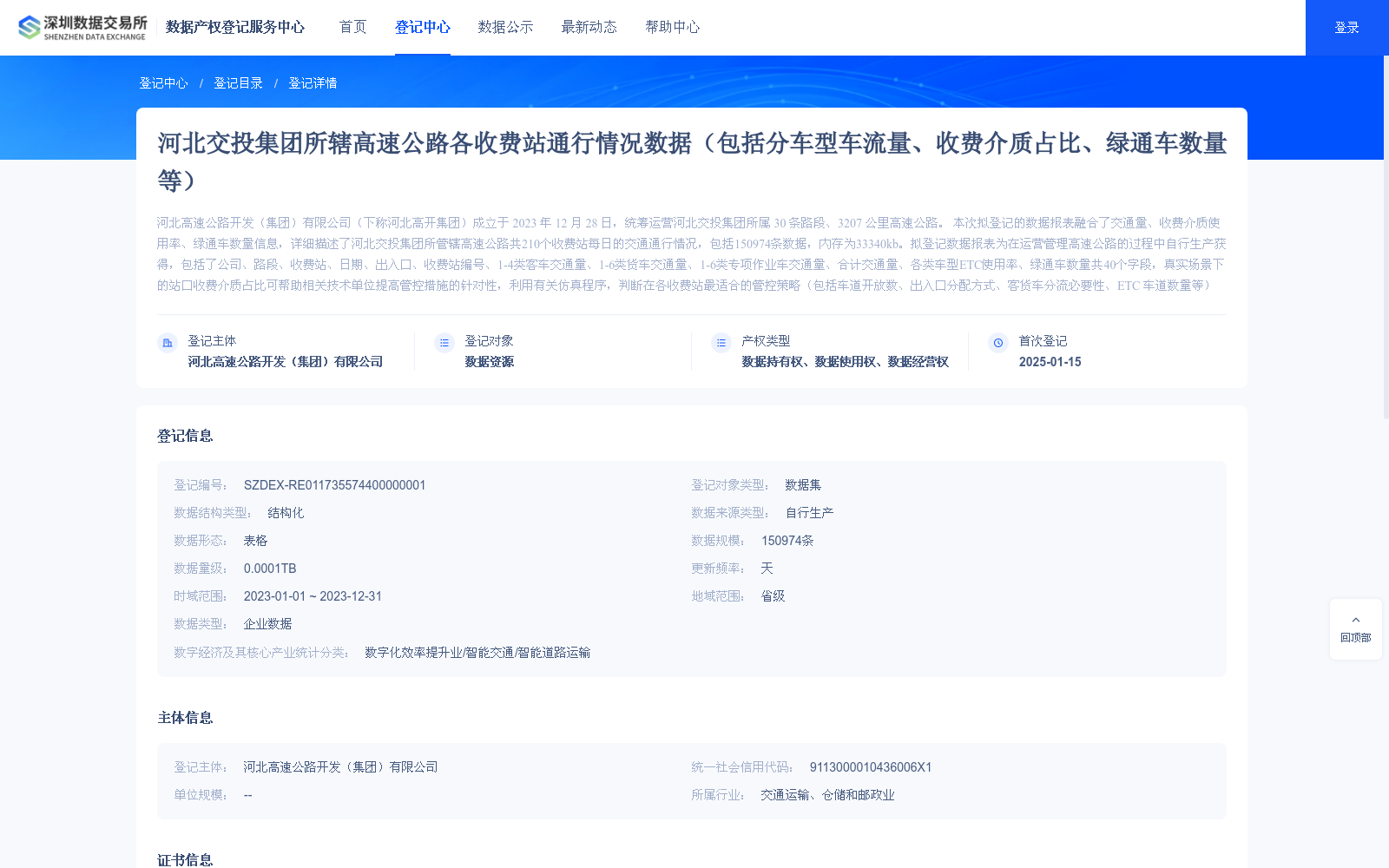Open the 首页 nav tab
The height and width of the screenshot is (868, 1389).
point(353,27)
